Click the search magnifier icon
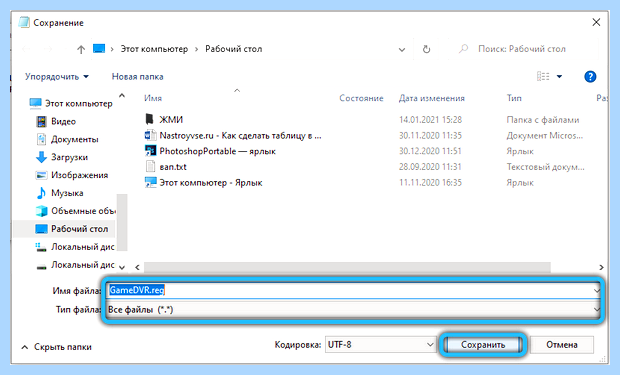The height and width of the screenshot is (375, 620). click(463, 49)
